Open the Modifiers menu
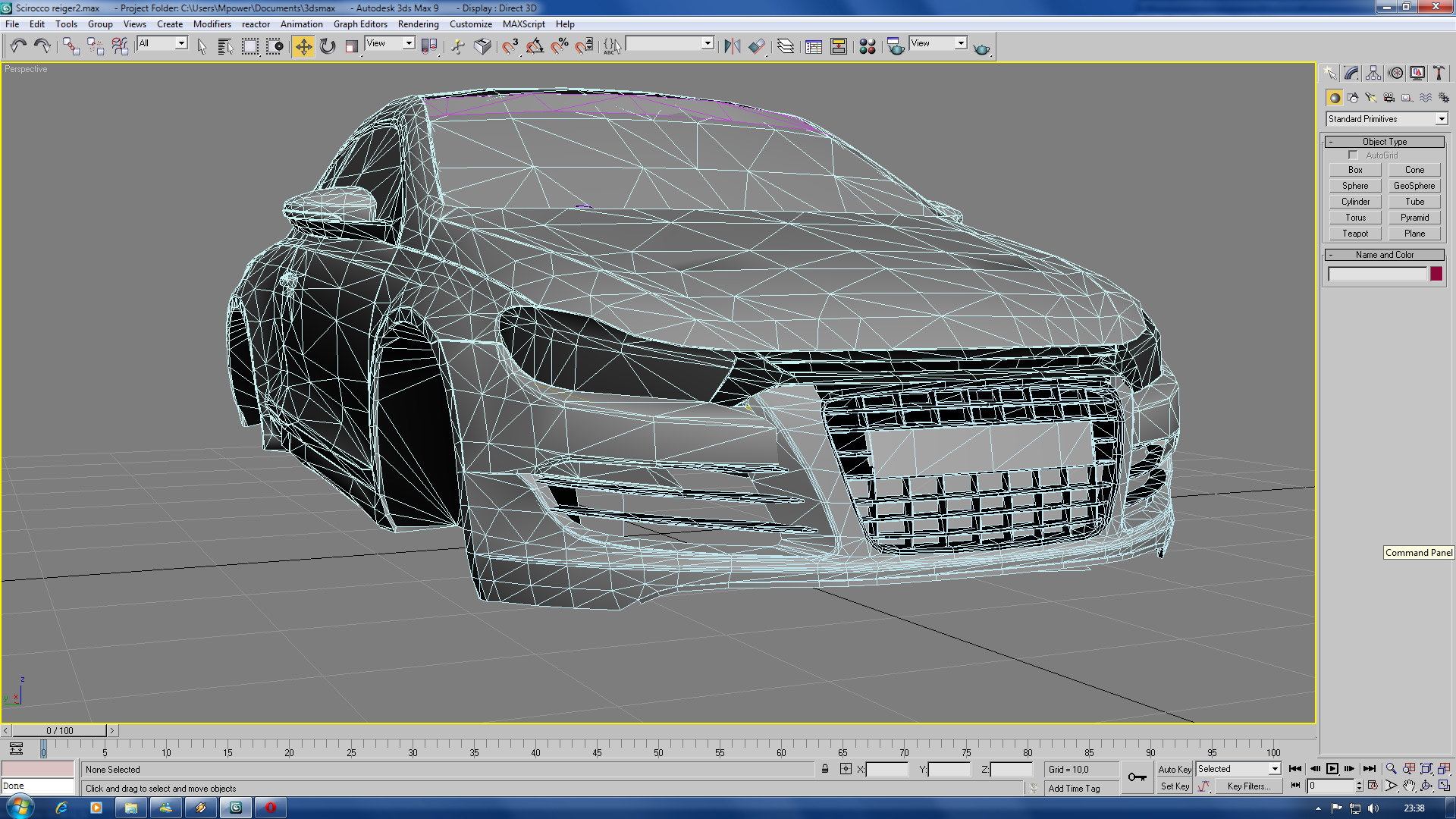The height and width of the screenshot is (819, 1456). tap(212, 24)
